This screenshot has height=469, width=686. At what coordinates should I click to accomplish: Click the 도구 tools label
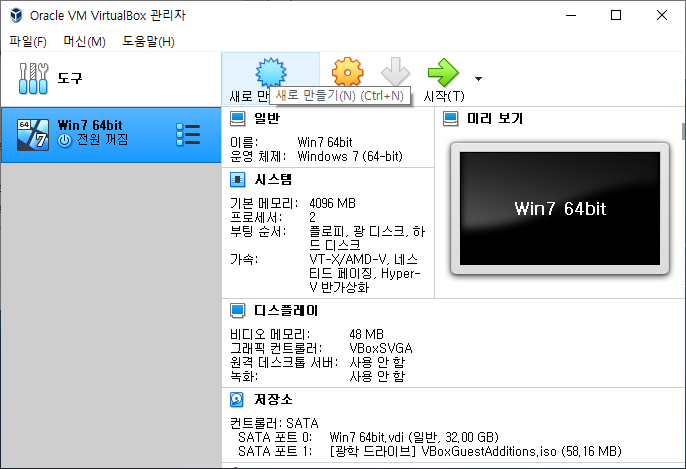tap(70, 78)
